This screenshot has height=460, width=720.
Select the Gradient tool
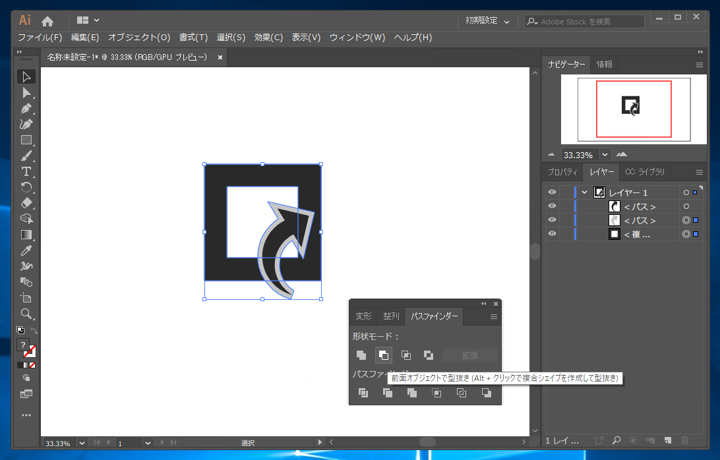pos(26,235)
